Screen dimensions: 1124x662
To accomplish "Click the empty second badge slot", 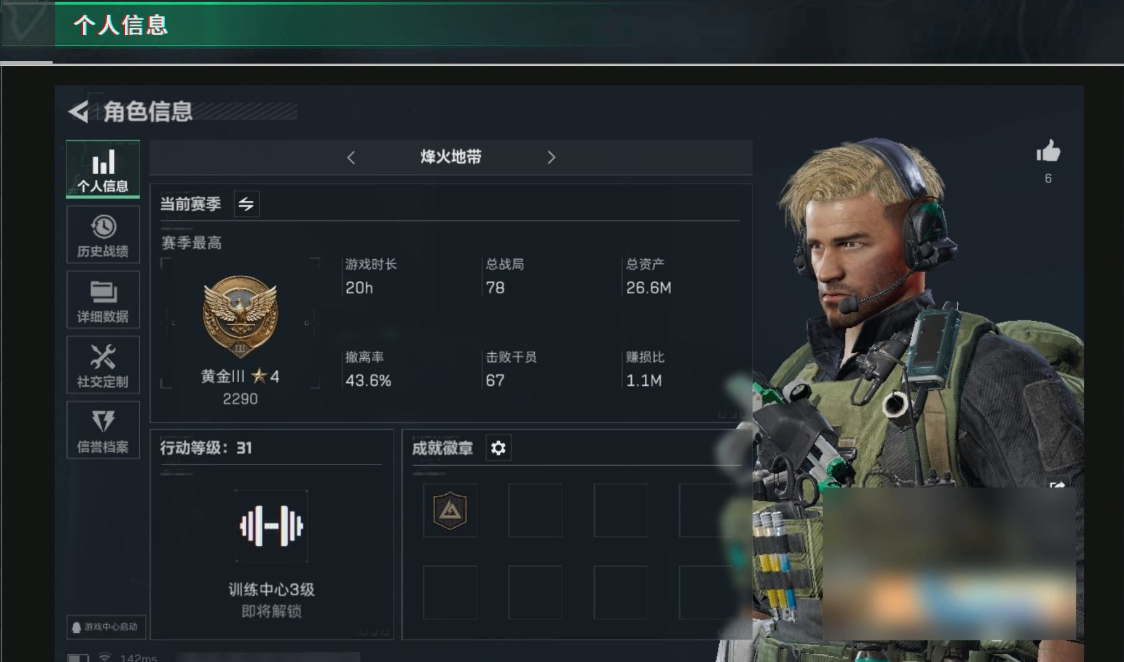I will (x=535, y=510).
